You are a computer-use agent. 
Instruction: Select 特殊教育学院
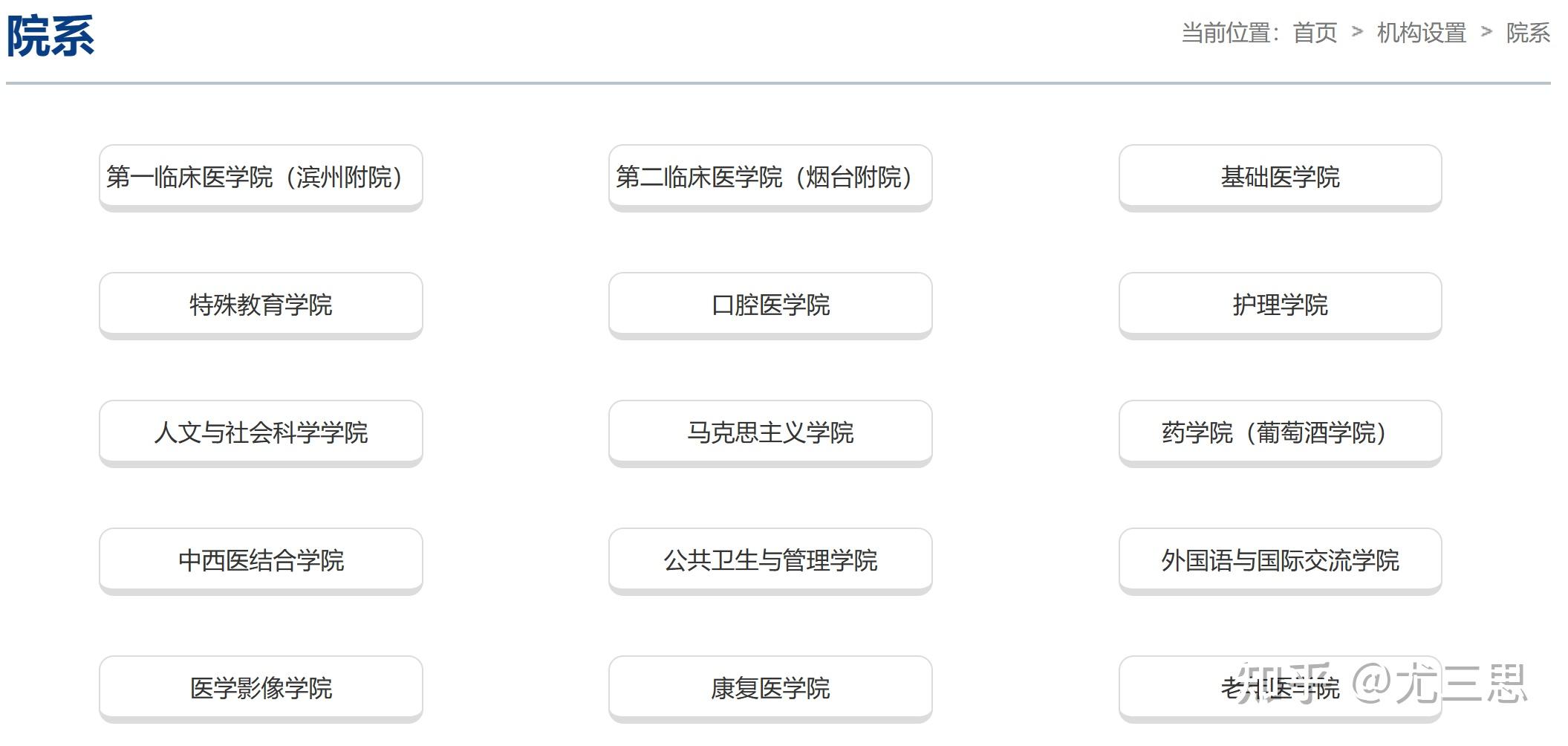[x=261, y=305]
